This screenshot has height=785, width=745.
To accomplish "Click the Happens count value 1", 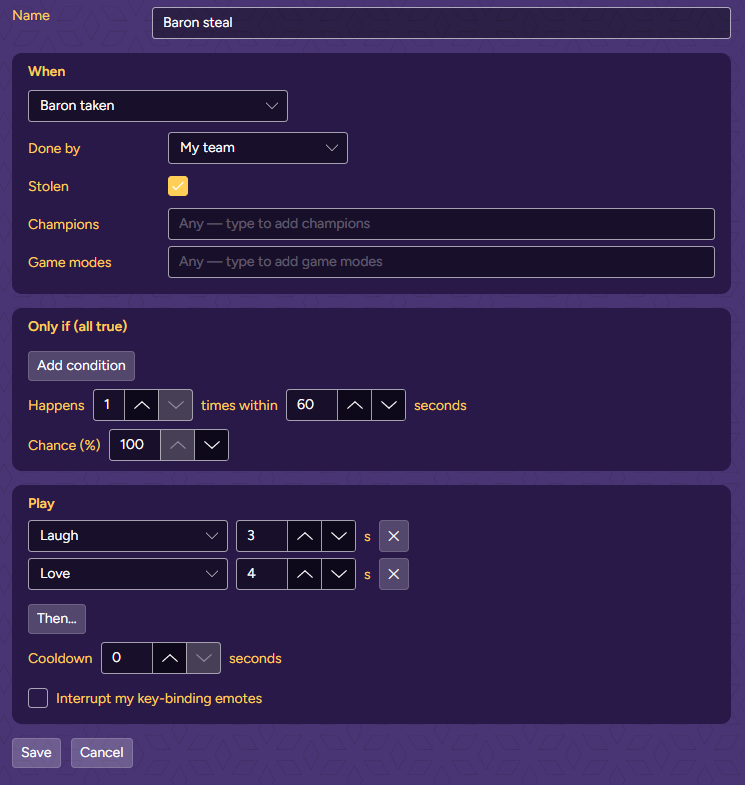I will click(x=109, y=405).
